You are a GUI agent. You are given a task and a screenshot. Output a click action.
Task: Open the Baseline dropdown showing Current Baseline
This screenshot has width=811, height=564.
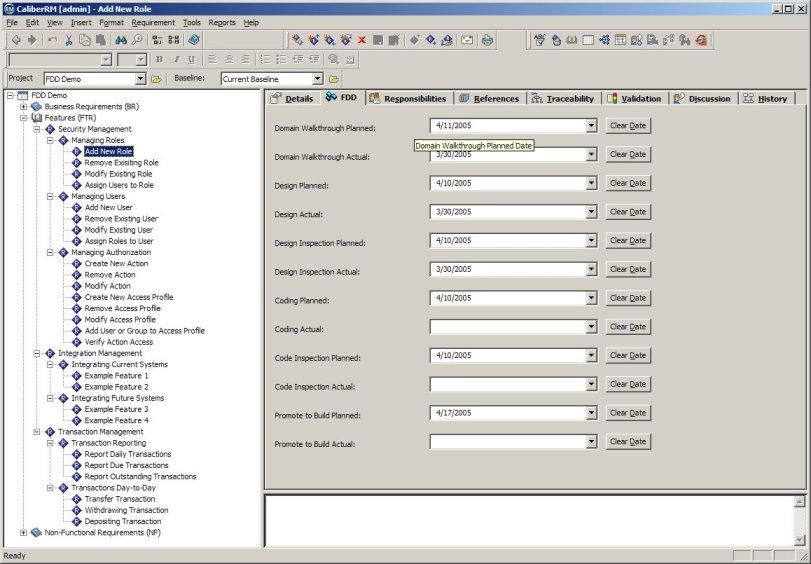click(x=318, y=79)
